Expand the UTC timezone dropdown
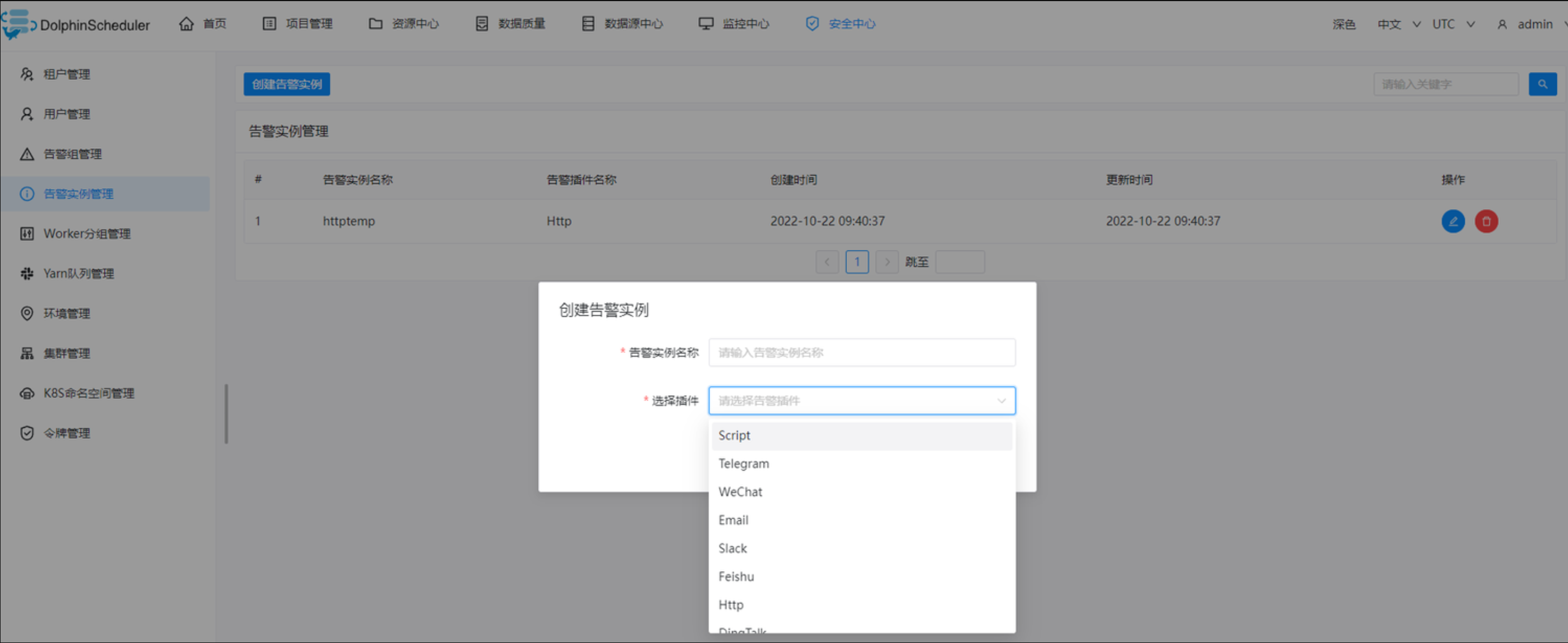 [x=1452, y=25]
